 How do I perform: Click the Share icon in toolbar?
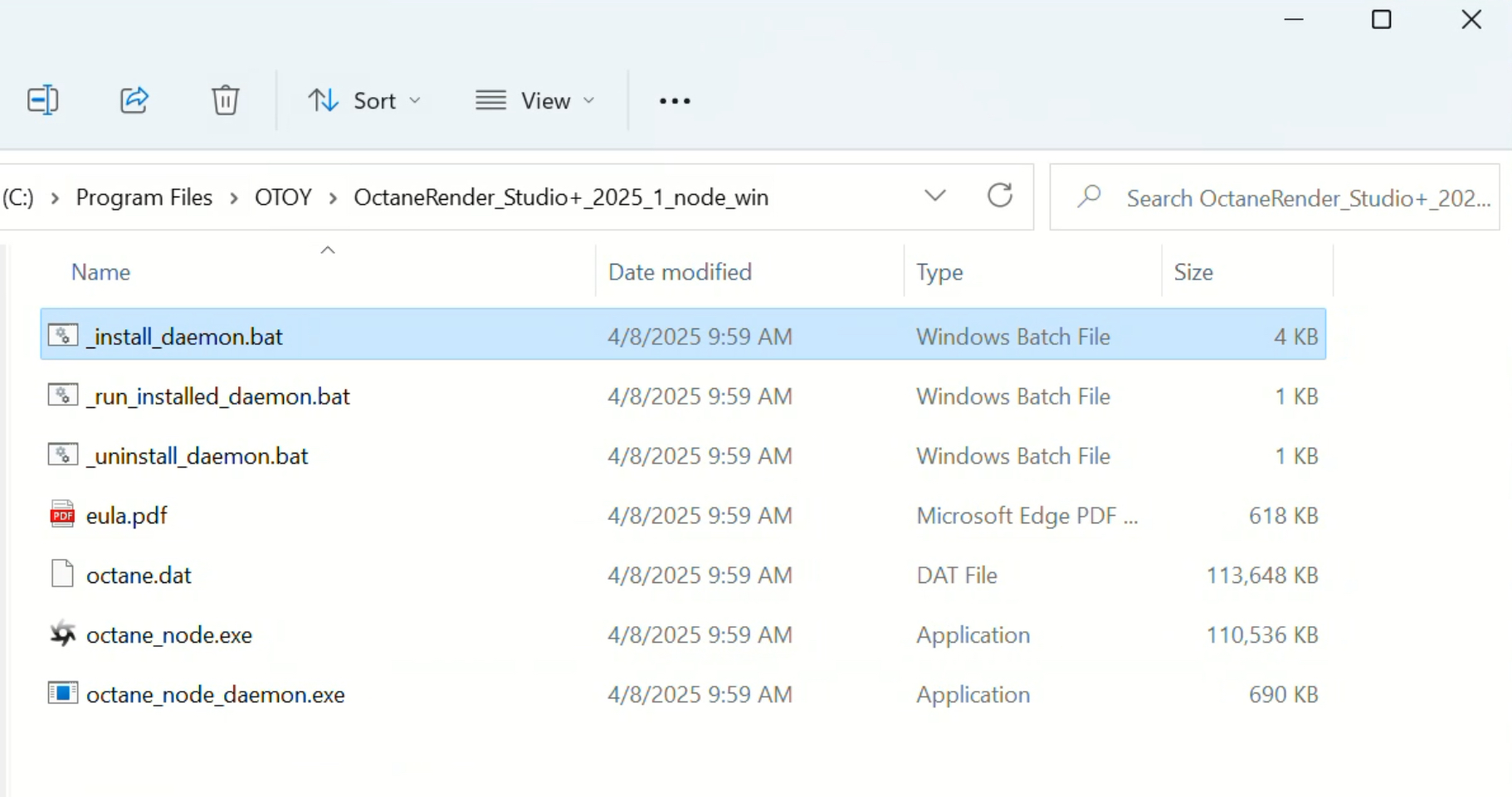tap(134, 100)
